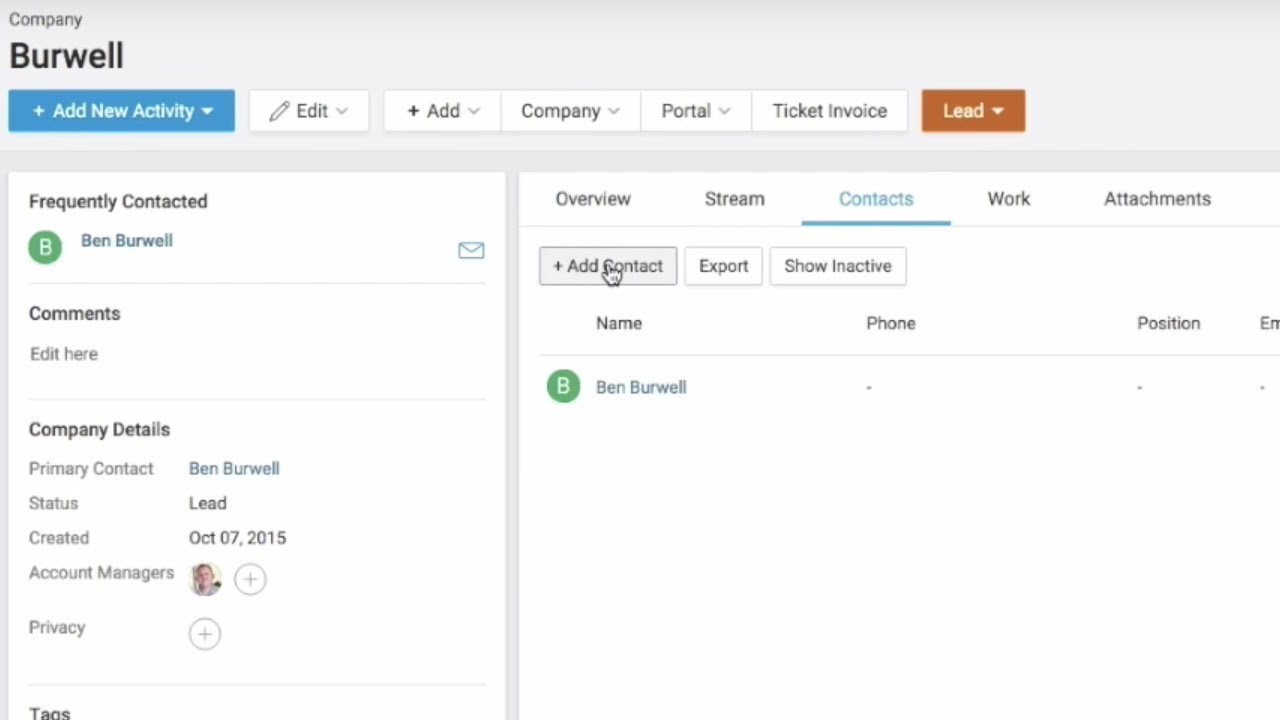
Task: Click the envelope email icon for Ben Burwell
Action: click(471, 250)
